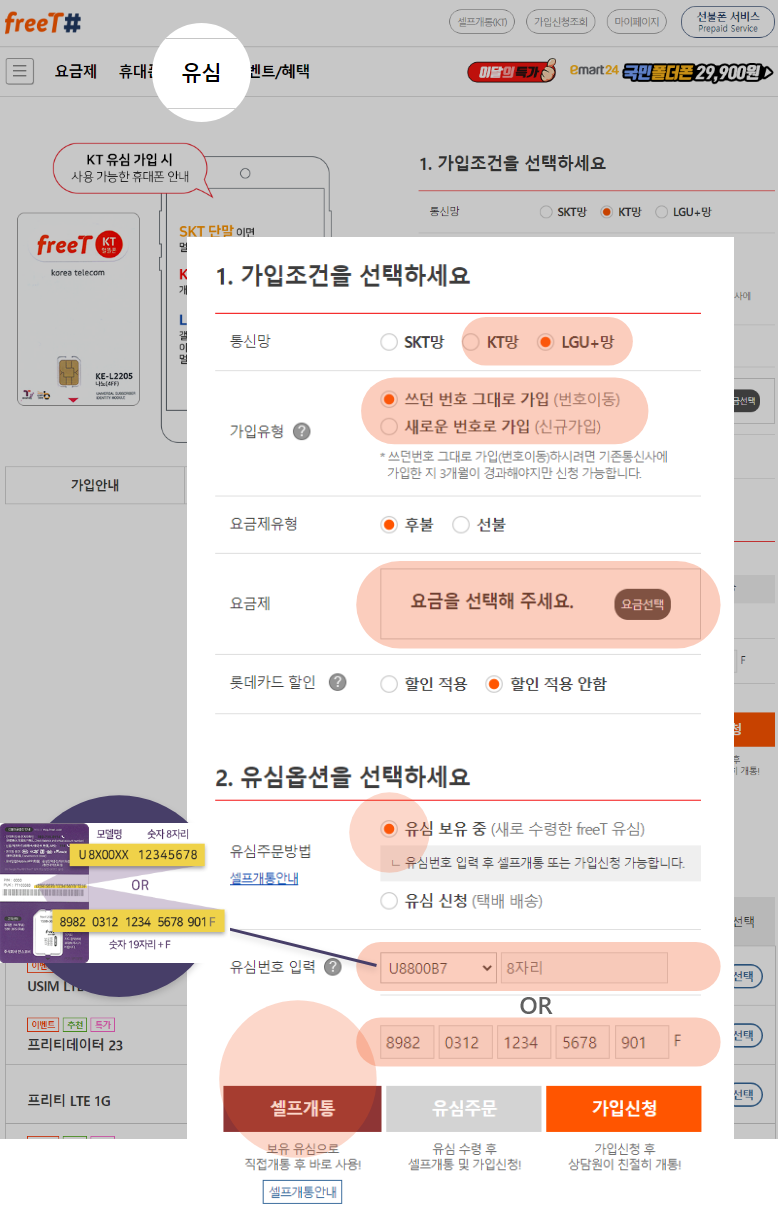Open the 요금제 menu

76,71
